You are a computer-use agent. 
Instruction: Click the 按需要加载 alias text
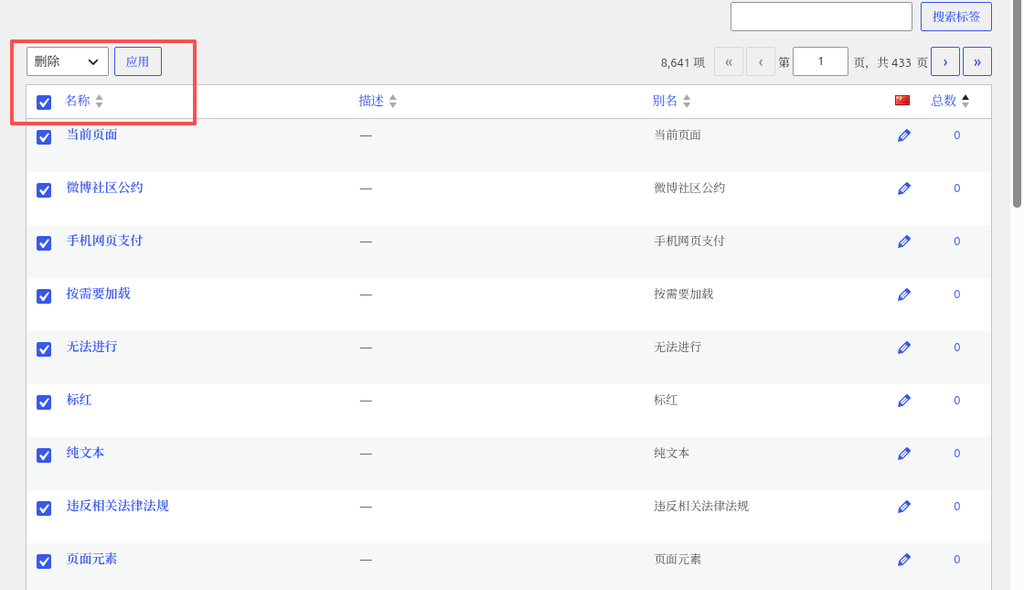point(684,294)
